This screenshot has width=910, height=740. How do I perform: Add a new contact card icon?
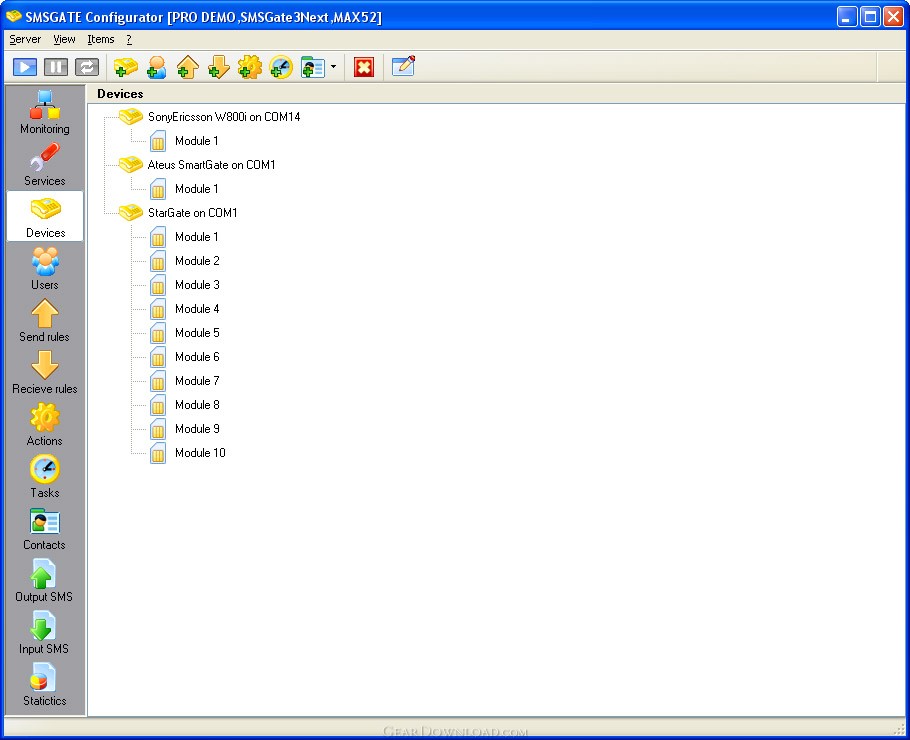coord(313,67)
